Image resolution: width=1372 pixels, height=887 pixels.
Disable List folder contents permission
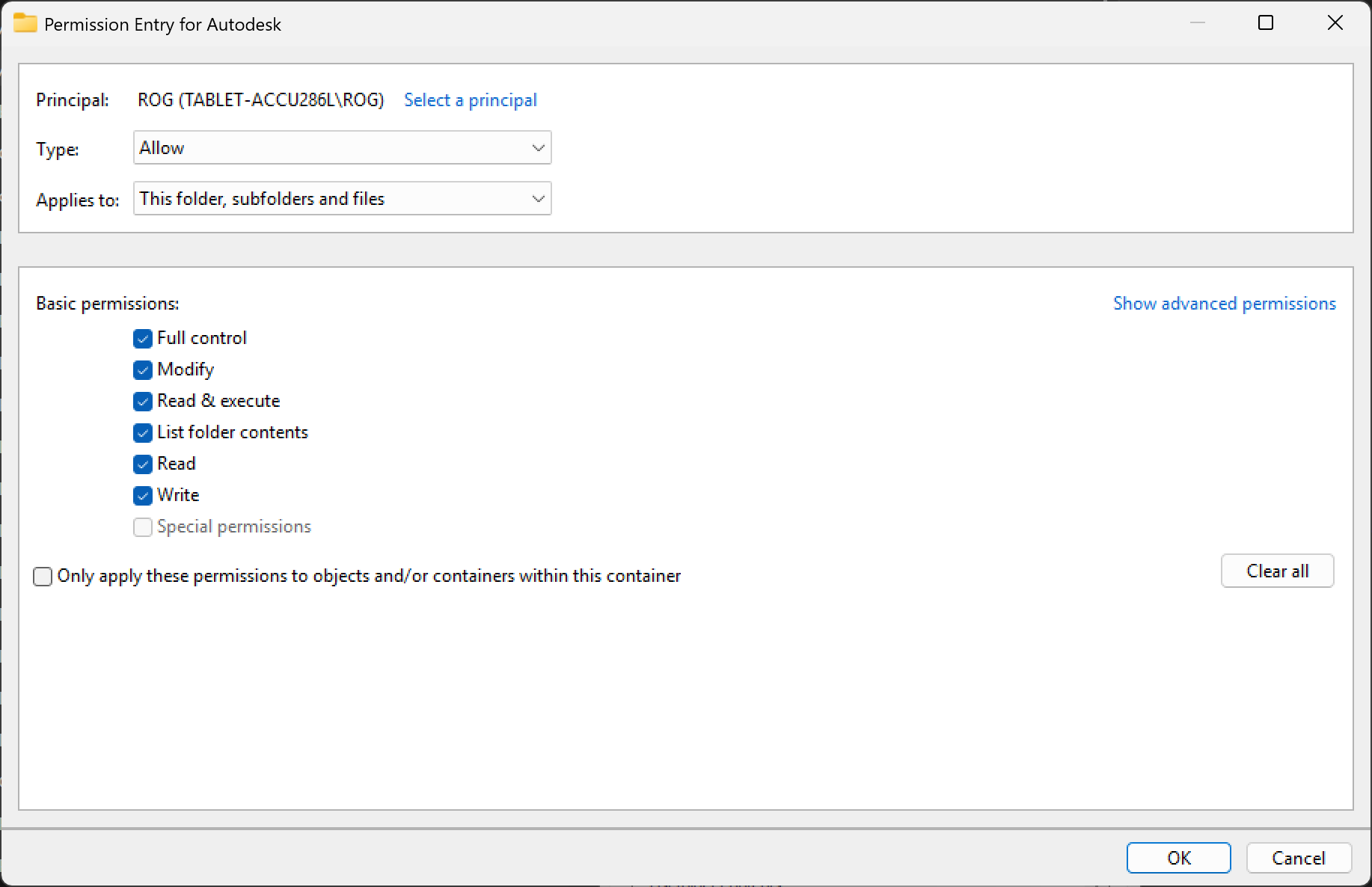tap(142, 432)
